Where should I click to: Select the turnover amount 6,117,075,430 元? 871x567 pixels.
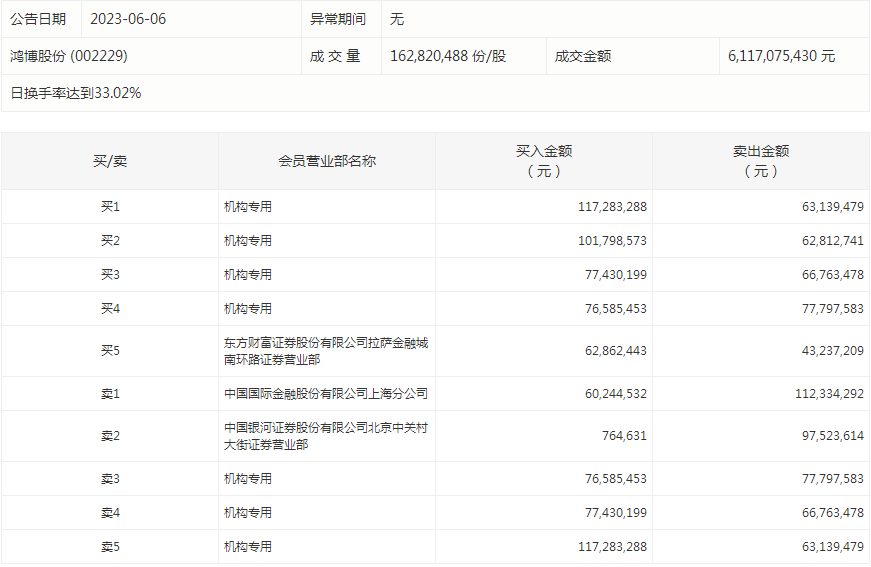(x=781, y=56)
